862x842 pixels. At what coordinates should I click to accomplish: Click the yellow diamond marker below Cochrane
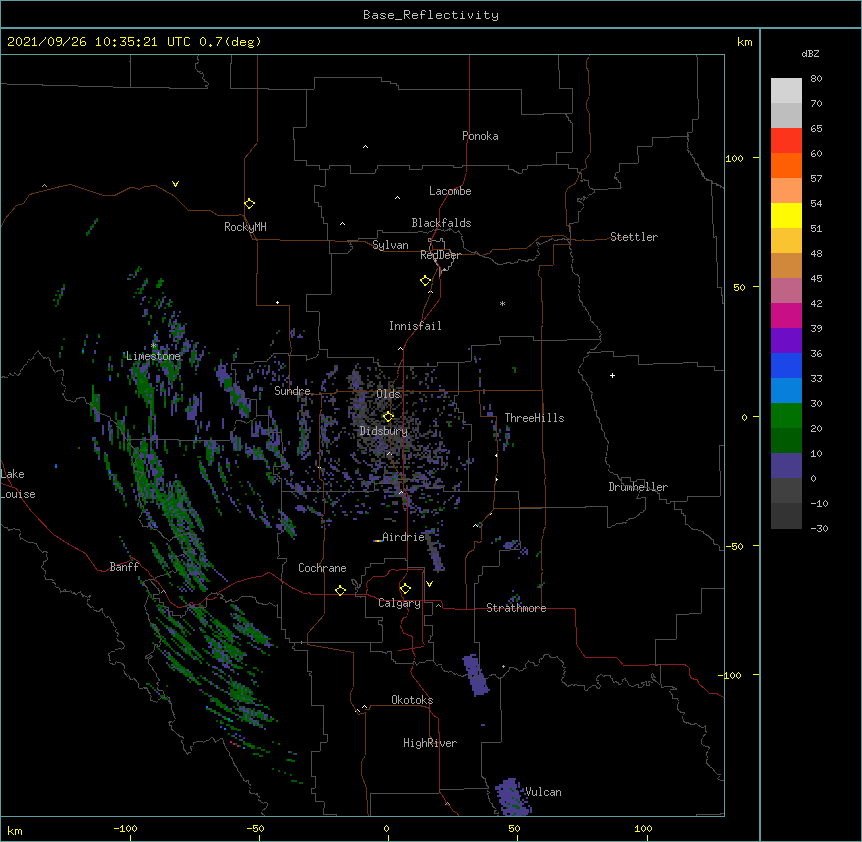[340, 590]
